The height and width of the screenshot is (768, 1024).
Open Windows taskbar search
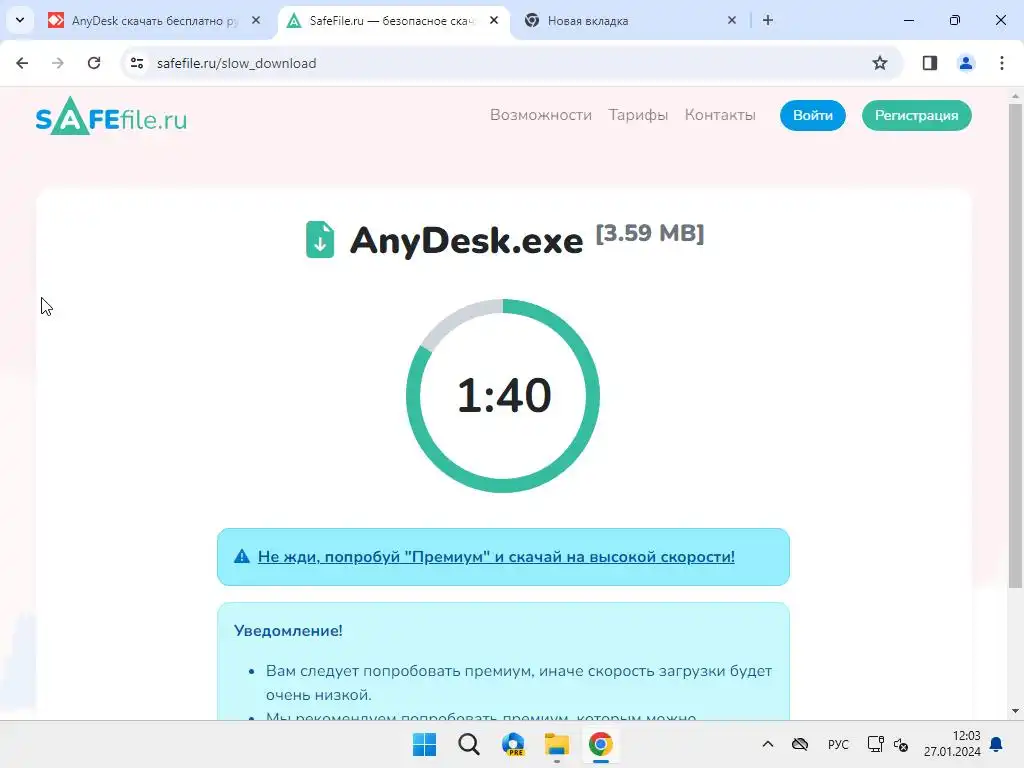[468, 744]
